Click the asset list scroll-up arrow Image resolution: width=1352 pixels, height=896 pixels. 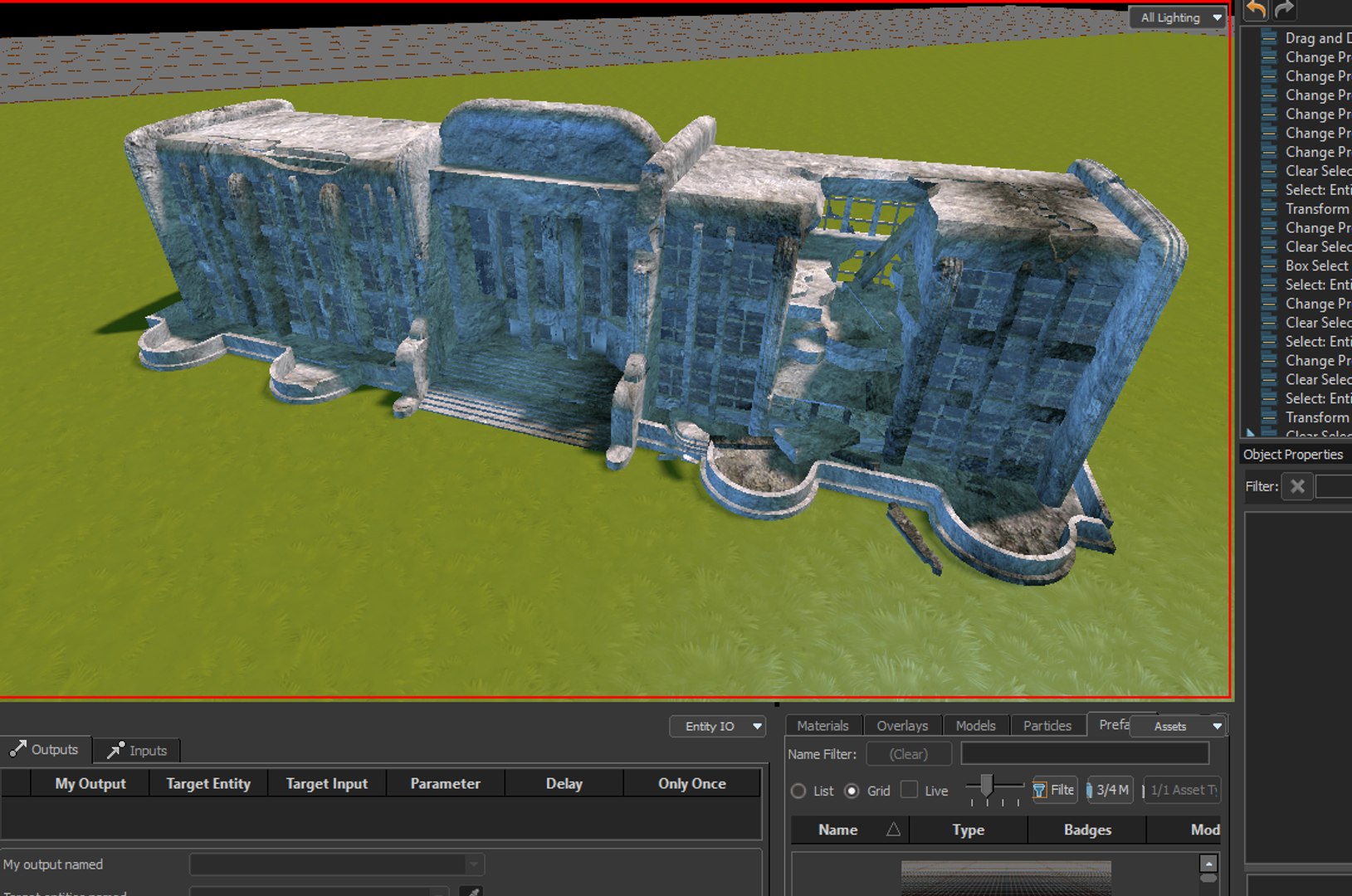pyautogui.click(x=1208, y=863)
